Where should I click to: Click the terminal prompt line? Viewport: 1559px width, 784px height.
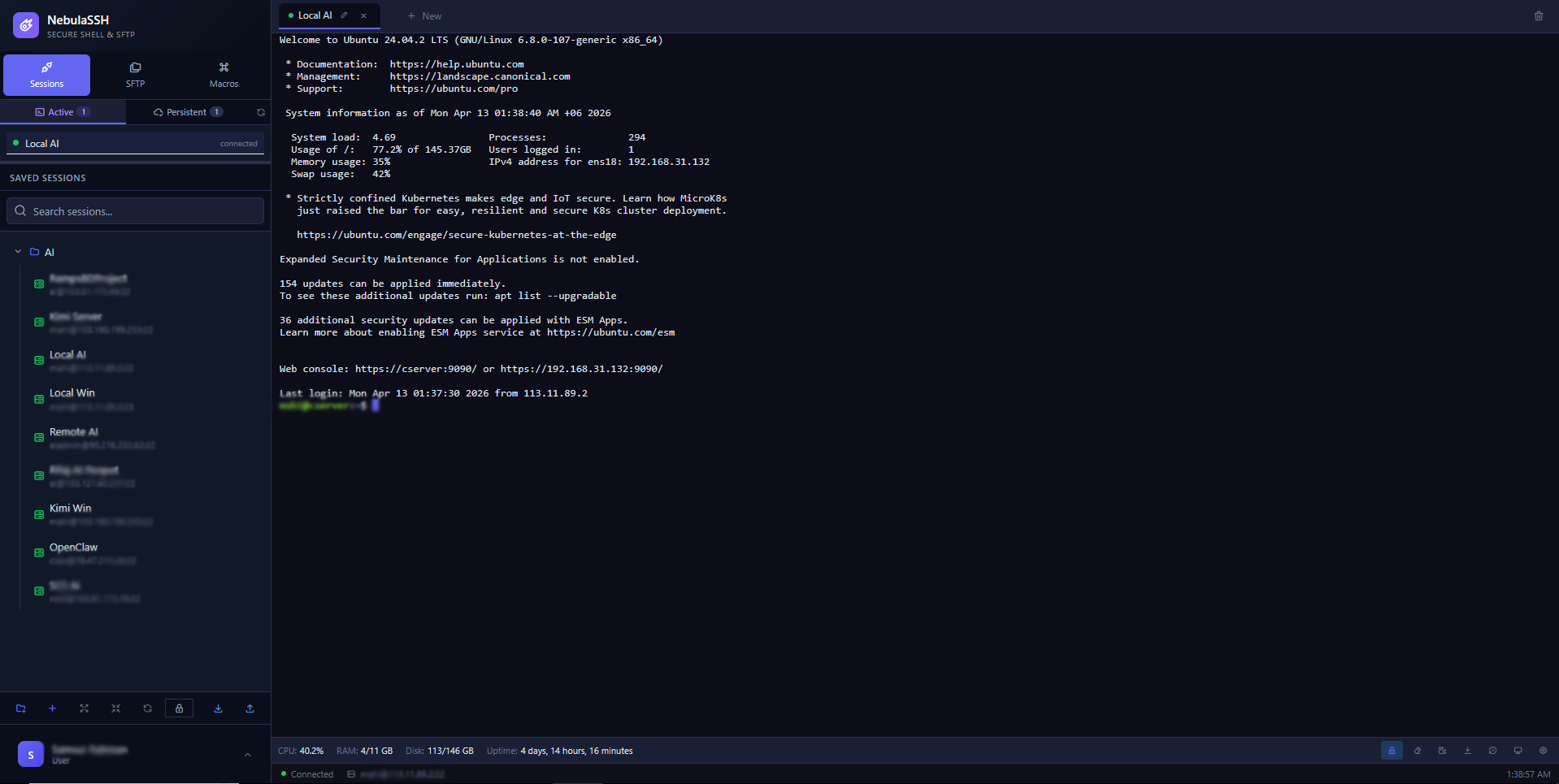tap(328, 405)
